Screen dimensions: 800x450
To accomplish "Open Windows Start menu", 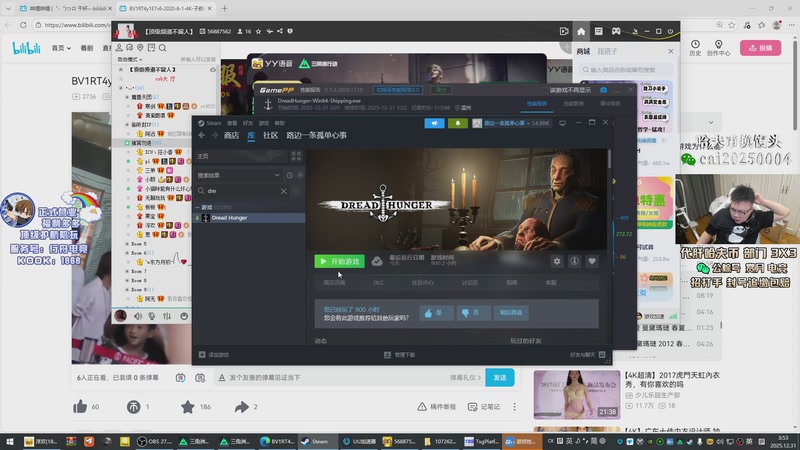I will click(x=9, y=441).
